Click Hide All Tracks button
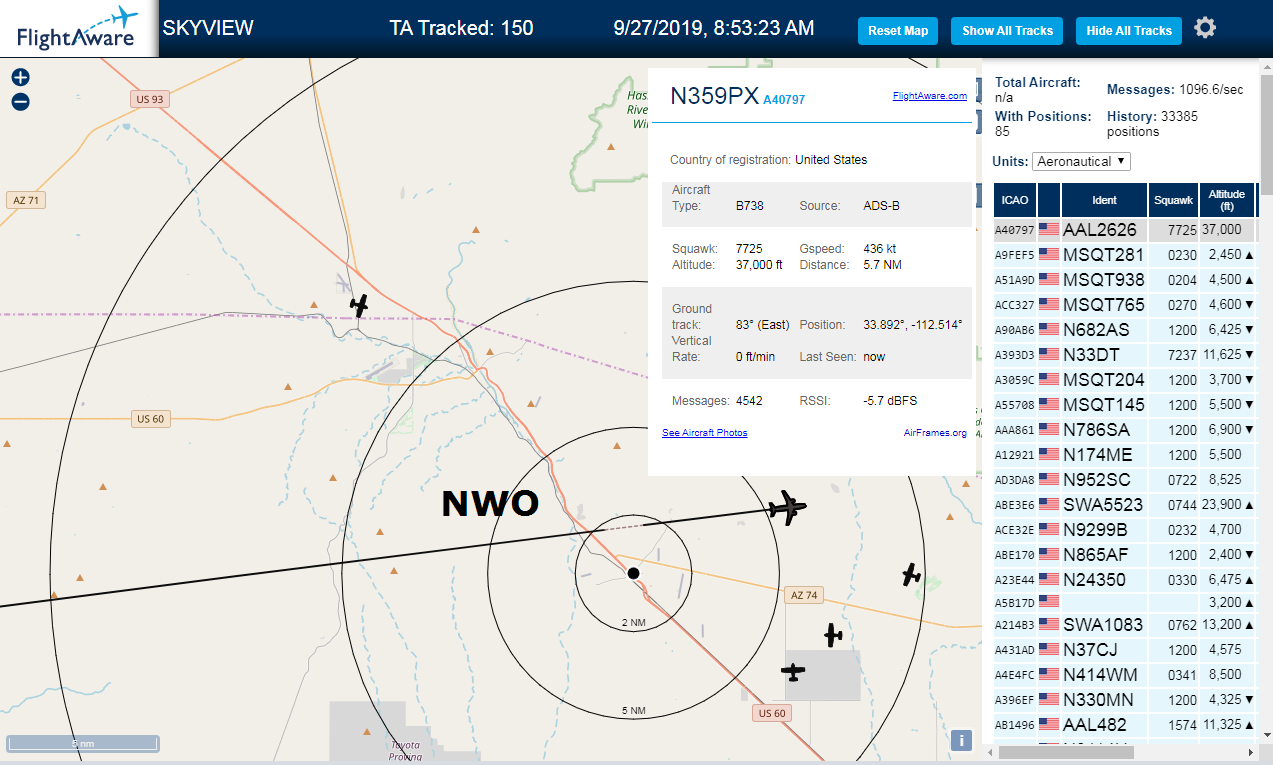Viewport: 1273px width, 765px height. click(1129, 31)
